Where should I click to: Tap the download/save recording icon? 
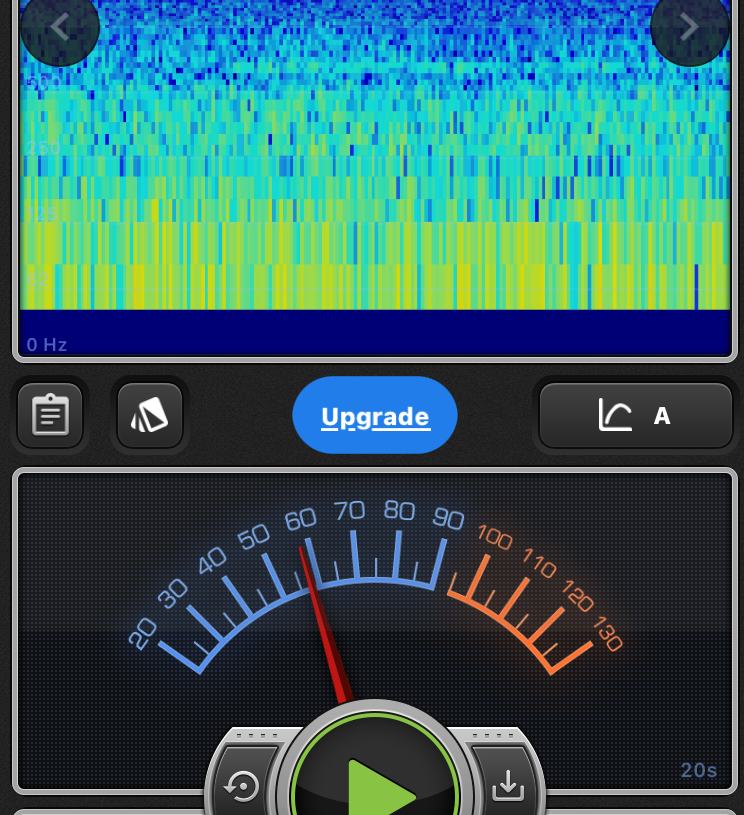(508, 787)
